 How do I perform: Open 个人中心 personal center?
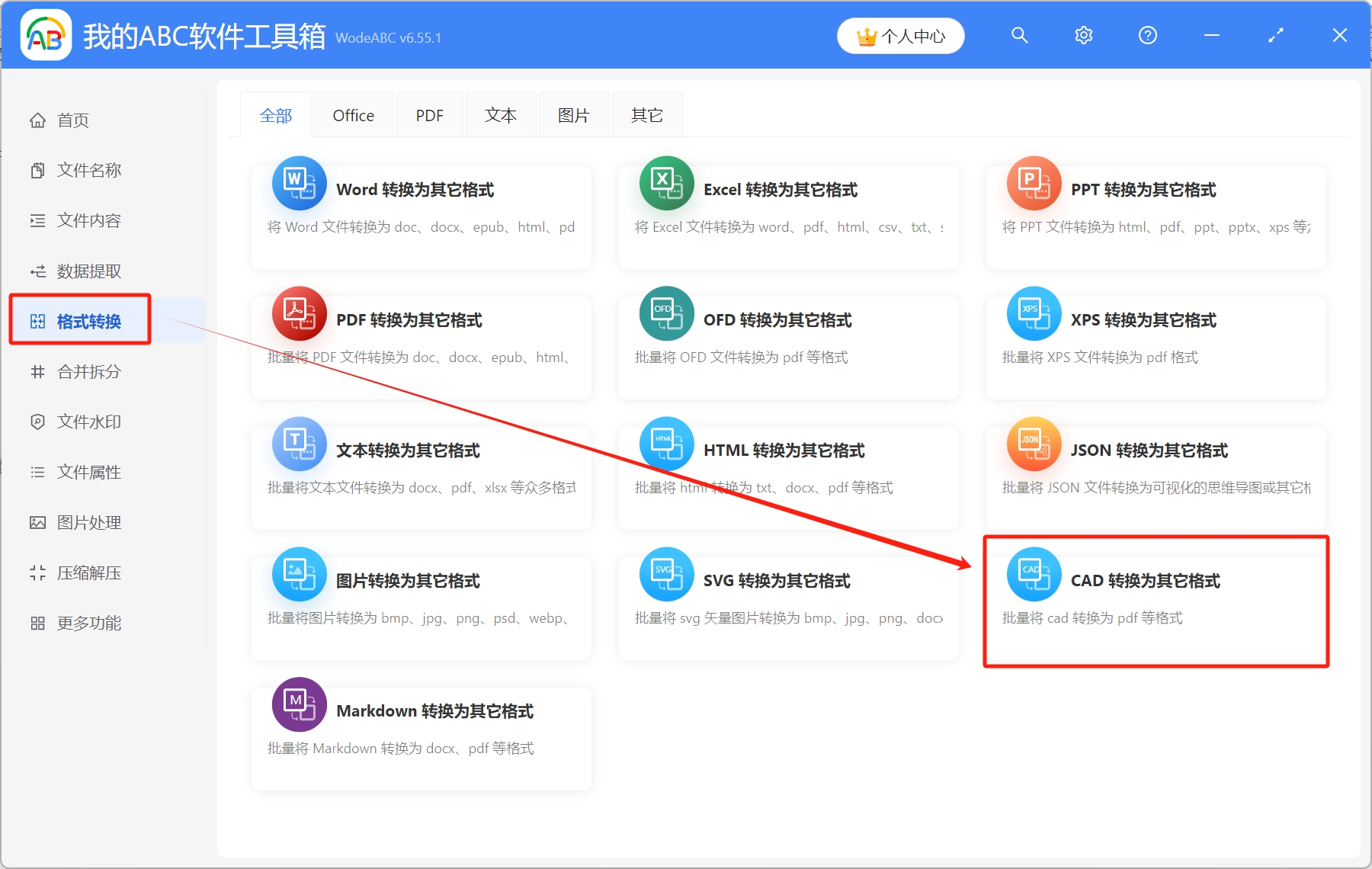tap(900, 35)
